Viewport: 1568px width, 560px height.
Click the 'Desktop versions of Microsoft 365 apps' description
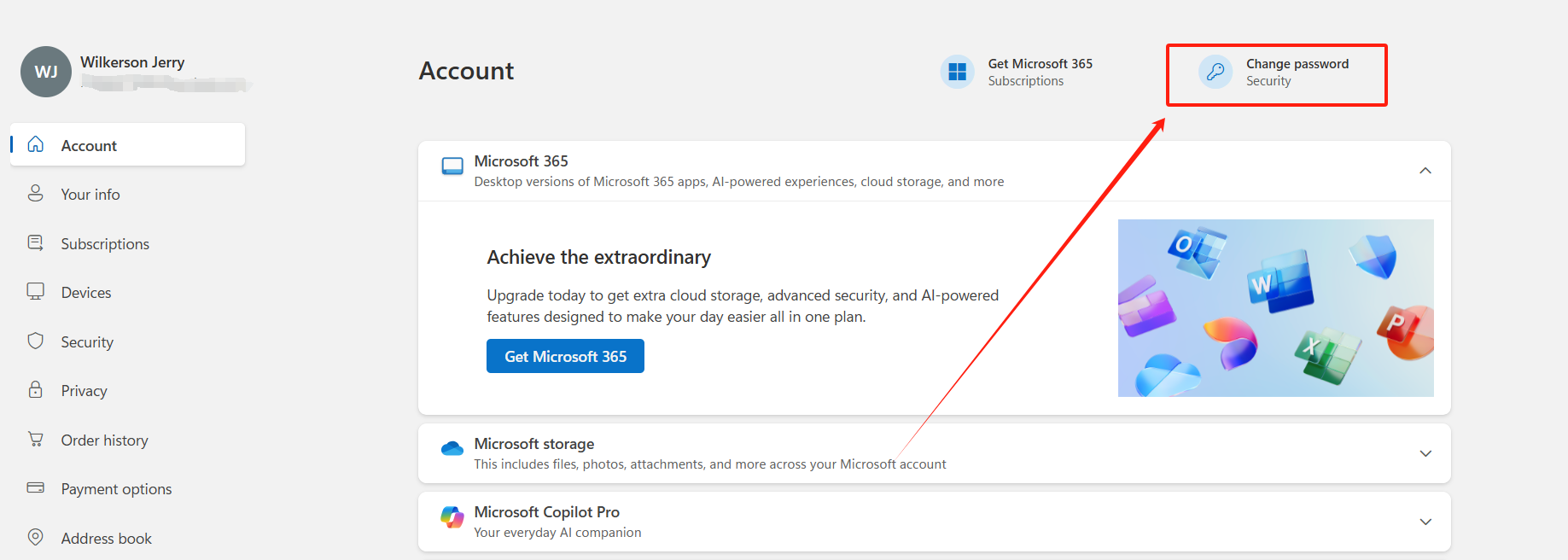click(x=739, y=182)
